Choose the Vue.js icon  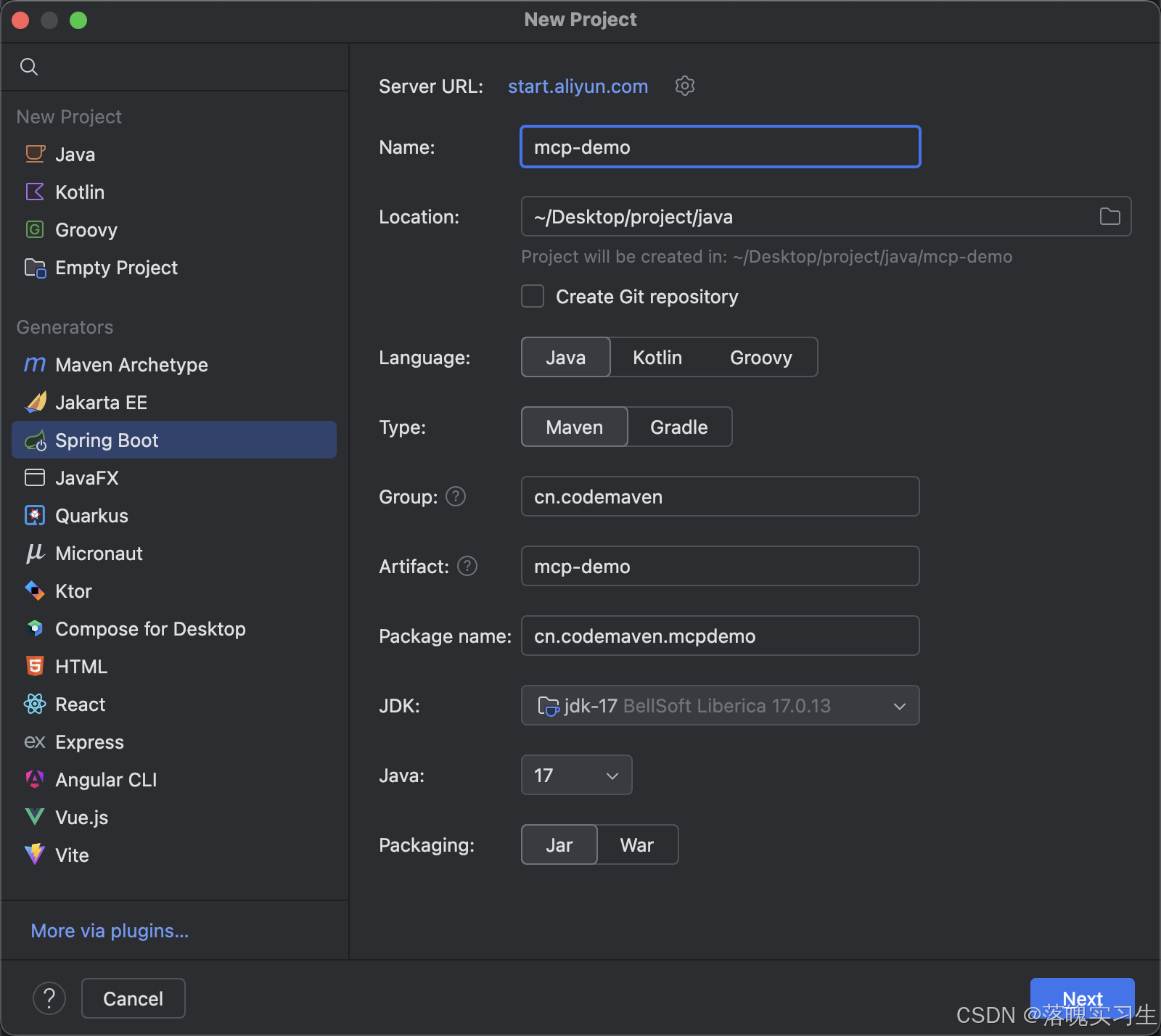[x=35, y=817]
